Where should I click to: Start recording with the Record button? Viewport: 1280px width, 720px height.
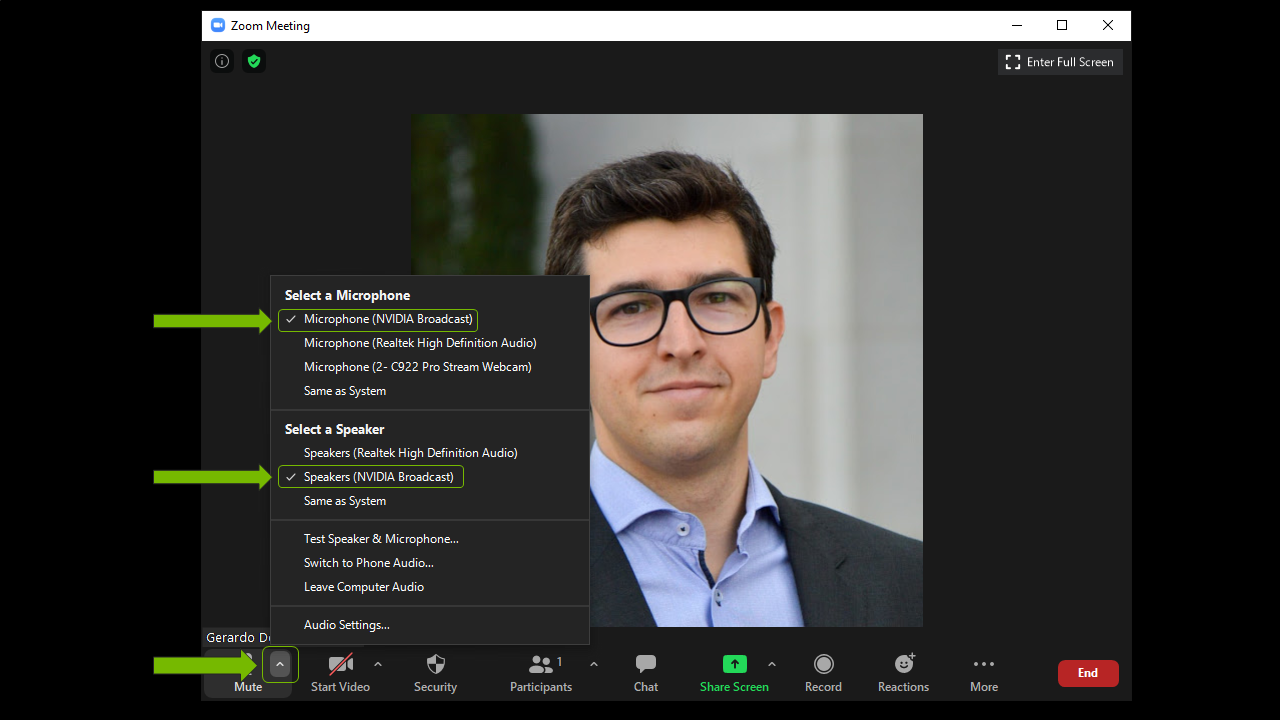click(823, 673)
